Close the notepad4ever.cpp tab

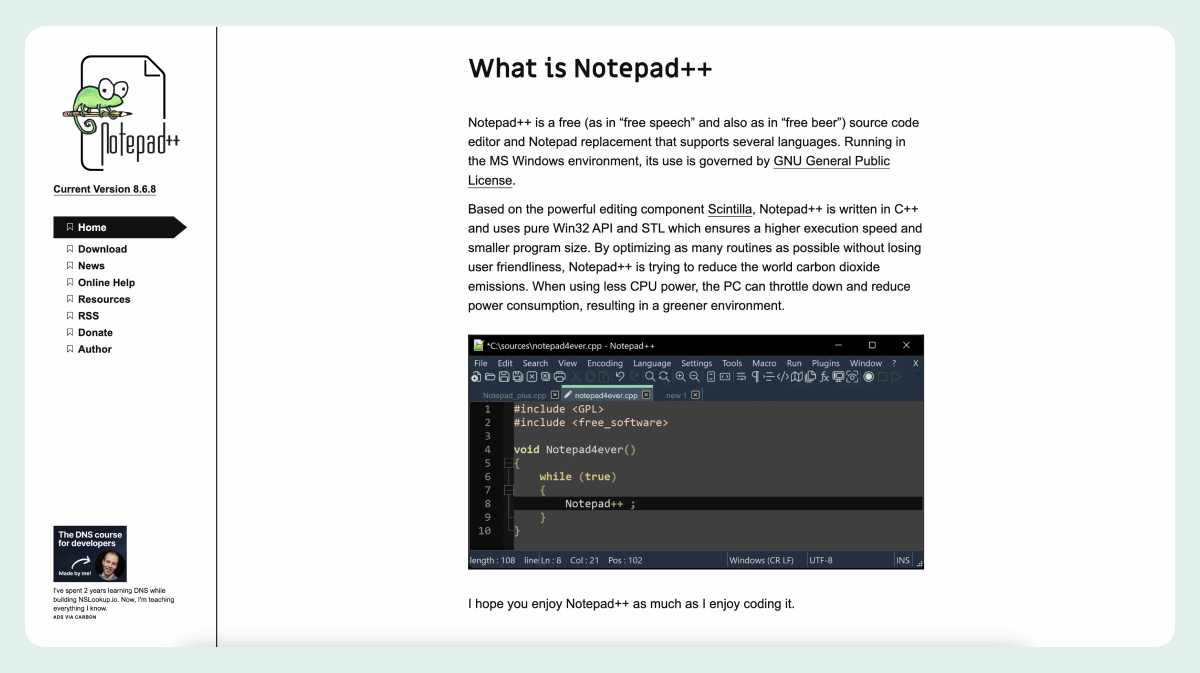646,395
